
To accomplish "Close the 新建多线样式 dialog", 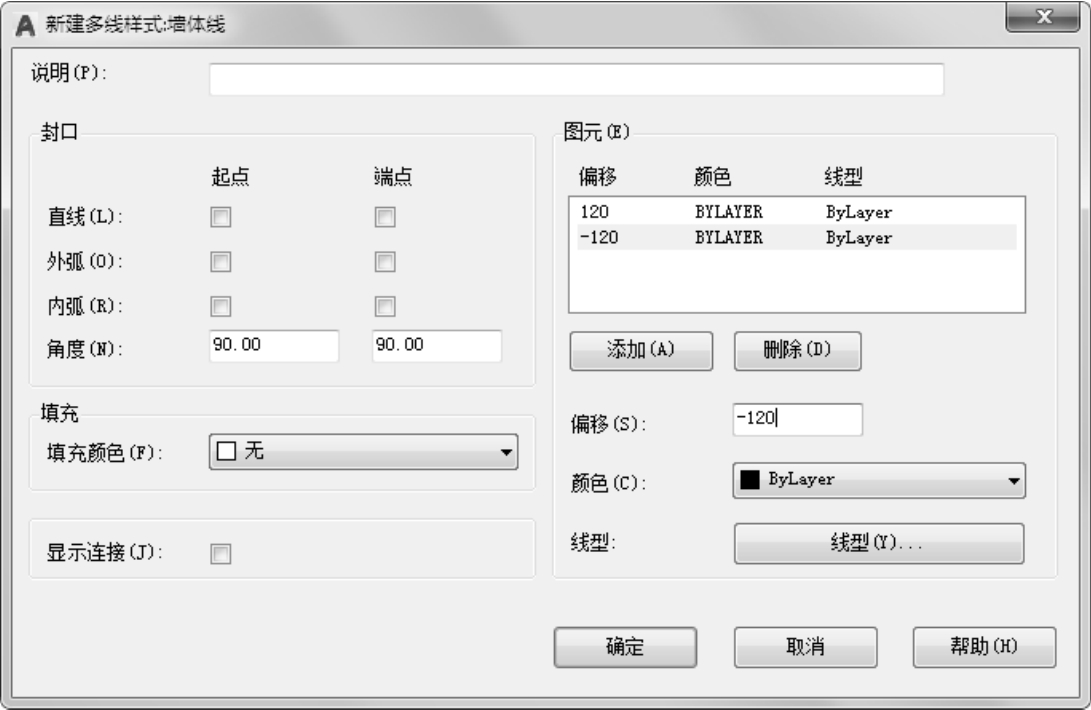I will pyautogui.click(x=1042, y=17).
